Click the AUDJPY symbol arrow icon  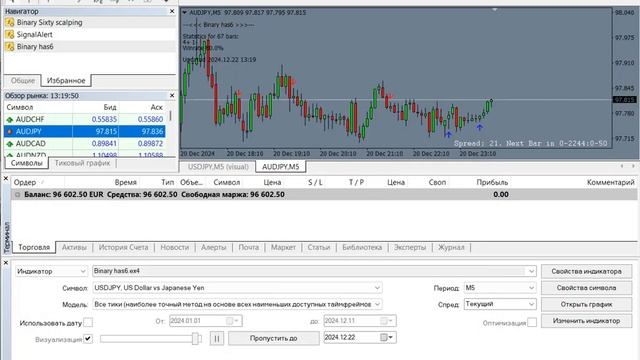[x=10, y=131]
